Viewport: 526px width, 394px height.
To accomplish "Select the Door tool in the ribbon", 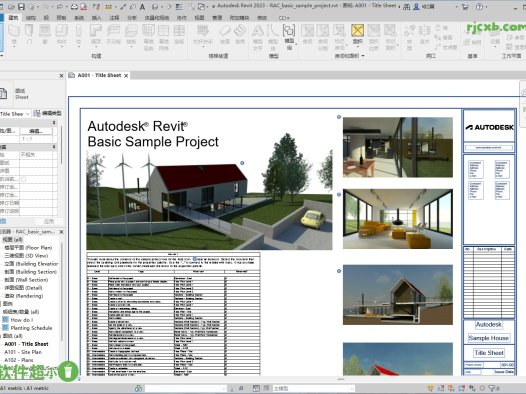I will click(29, 34).
